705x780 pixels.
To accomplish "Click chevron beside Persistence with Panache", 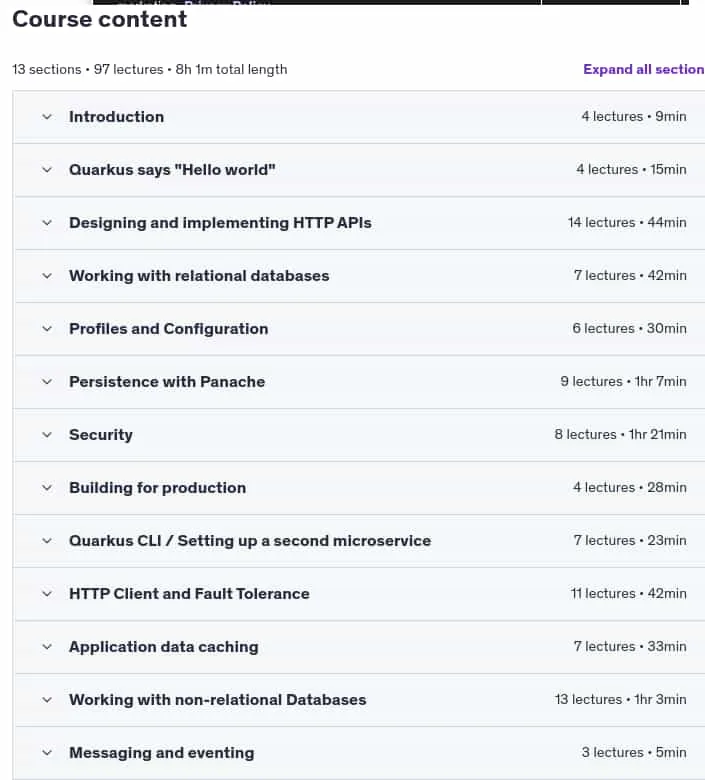I will [47, 382].
